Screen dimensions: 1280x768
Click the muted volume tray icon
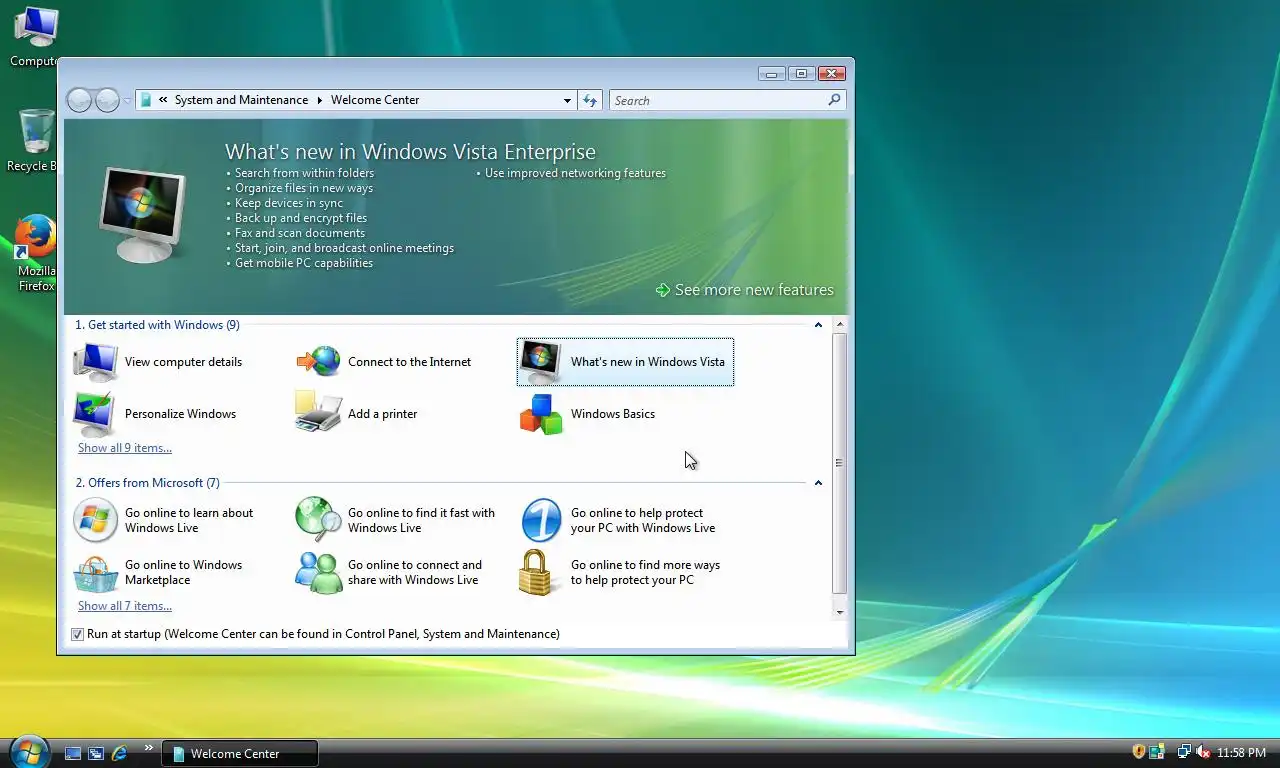(x=1203, y=752)
